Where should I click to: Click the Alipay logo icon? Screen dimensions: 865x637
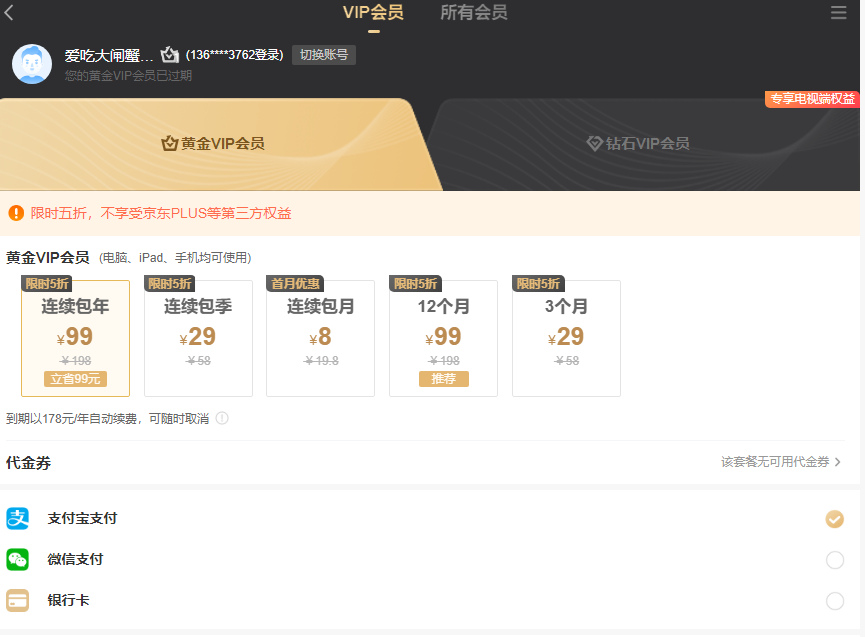[x=18, y=518]
